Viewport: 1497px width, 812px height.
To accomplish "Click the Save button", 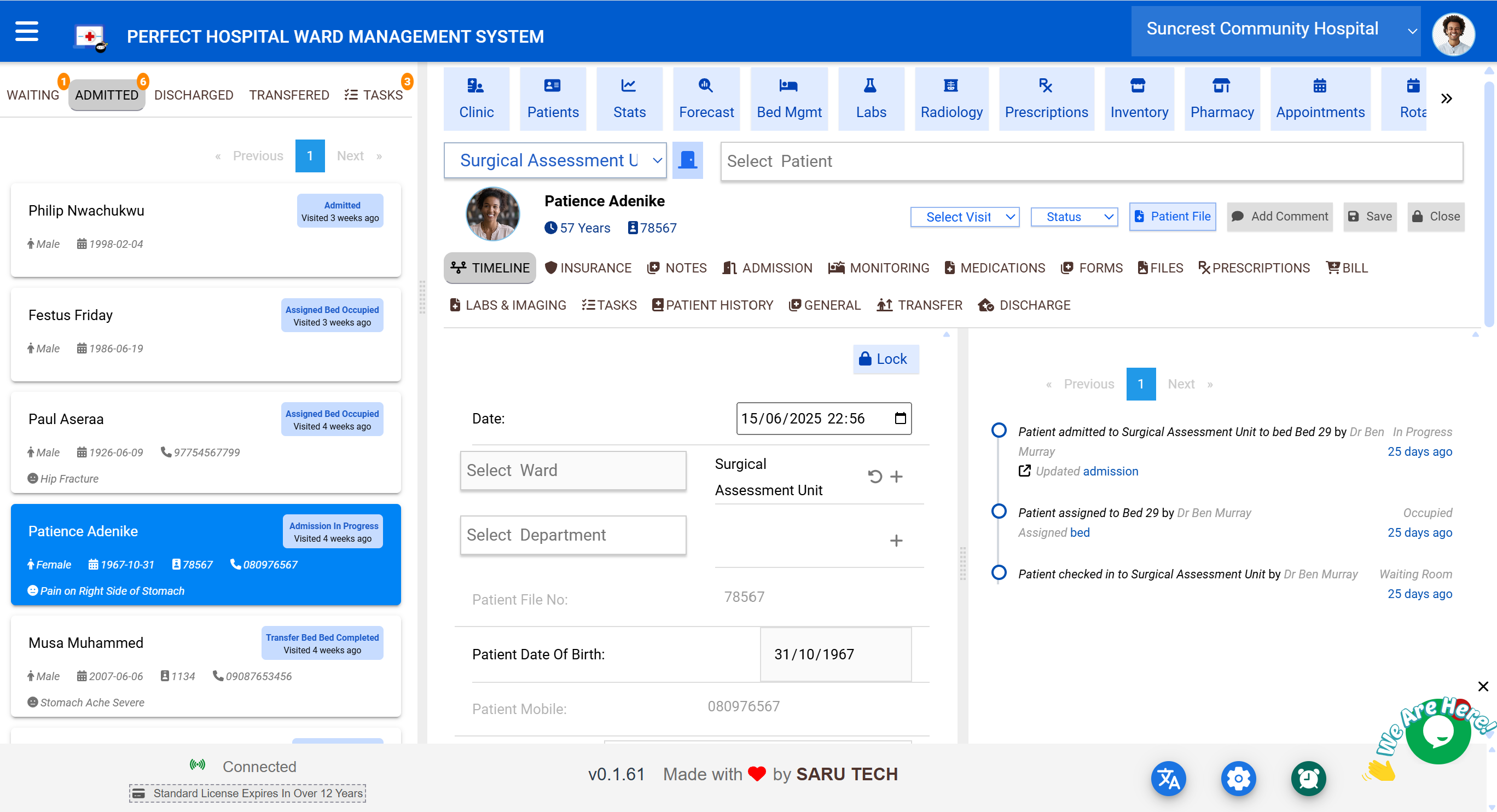I will [x=1370, y=217].
